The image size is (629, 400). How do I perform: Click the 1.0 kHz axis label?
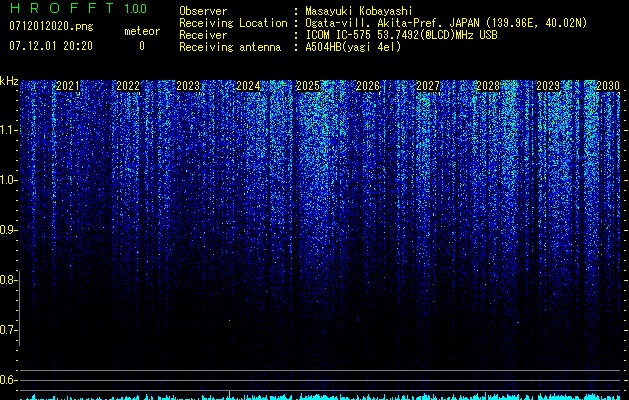8,180
